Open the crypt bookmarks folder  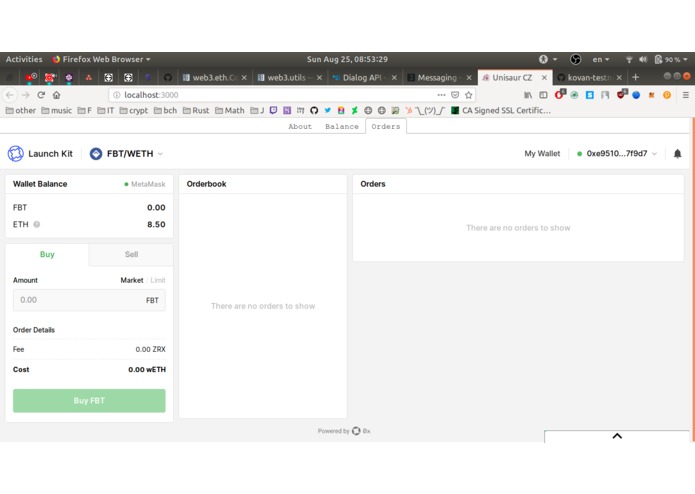[133, 110]
